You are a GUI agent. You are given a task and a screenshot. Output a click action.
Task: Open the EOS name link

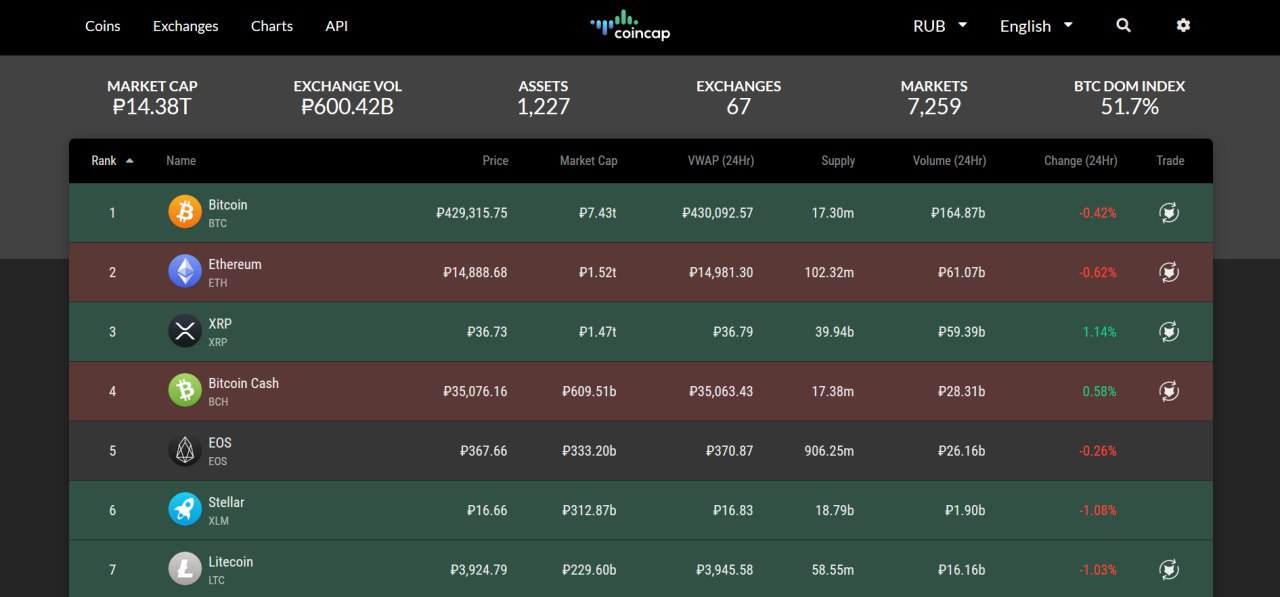[220, 442]
